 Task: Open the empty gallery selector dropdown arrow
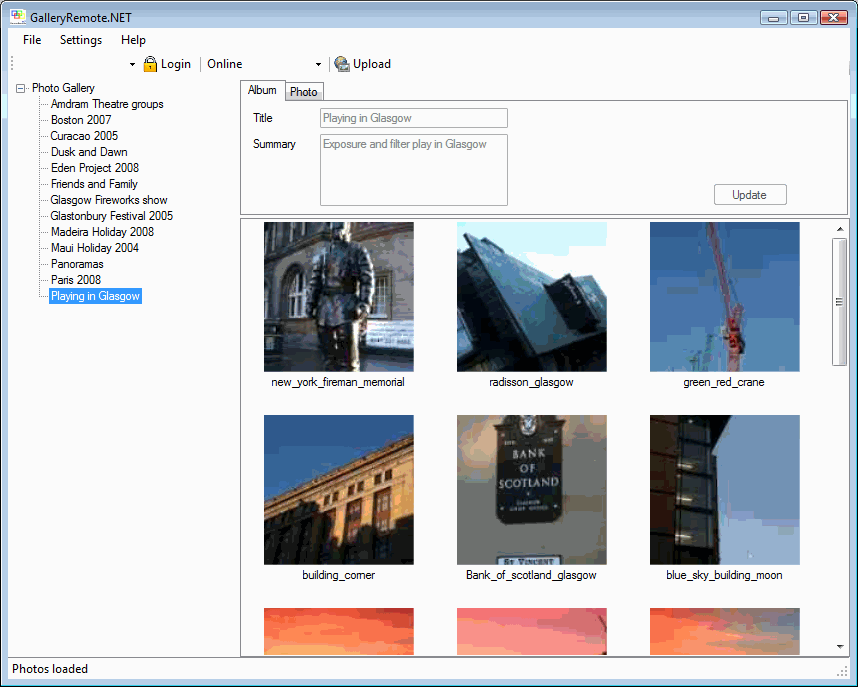point(132,65)
